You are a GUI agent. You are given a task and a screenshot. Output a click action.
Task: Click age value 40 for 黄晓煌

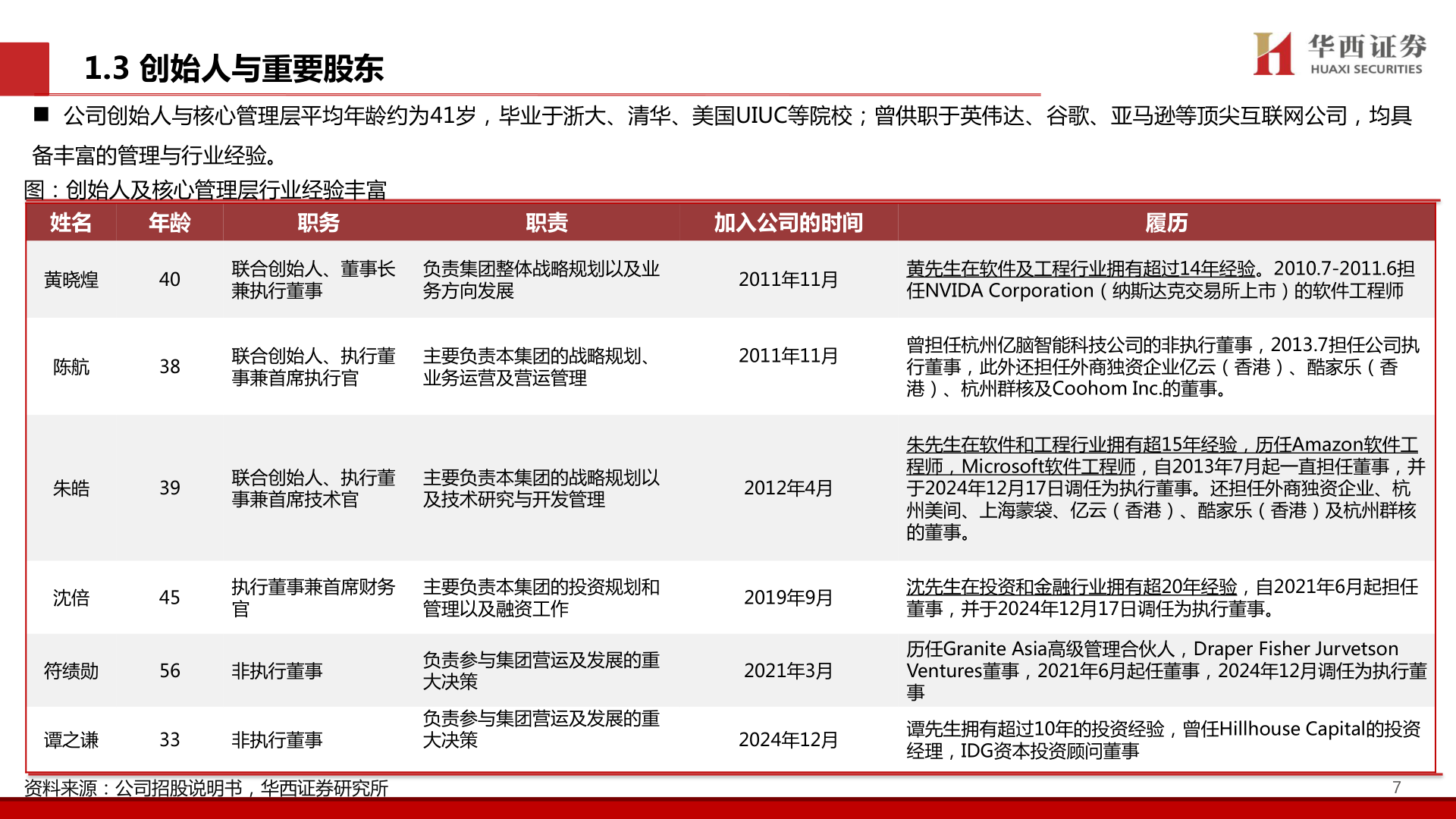tap(170, 280)
